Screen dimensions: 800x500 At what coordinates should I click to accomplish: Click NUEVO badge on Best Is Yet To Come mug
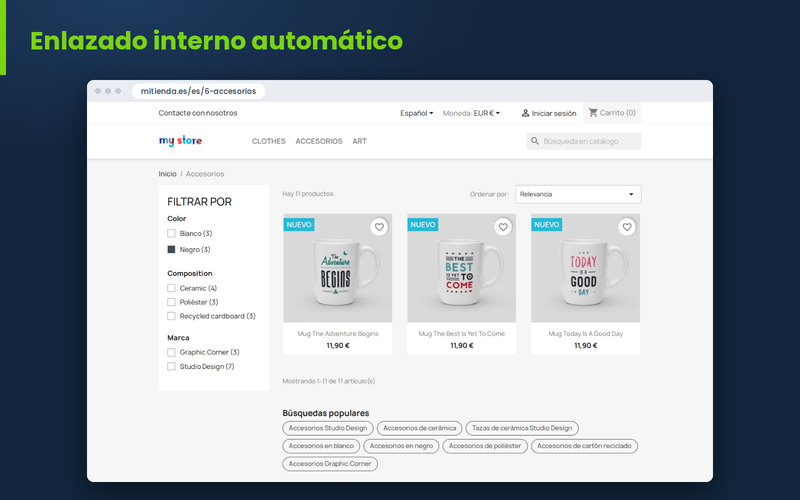423,224
